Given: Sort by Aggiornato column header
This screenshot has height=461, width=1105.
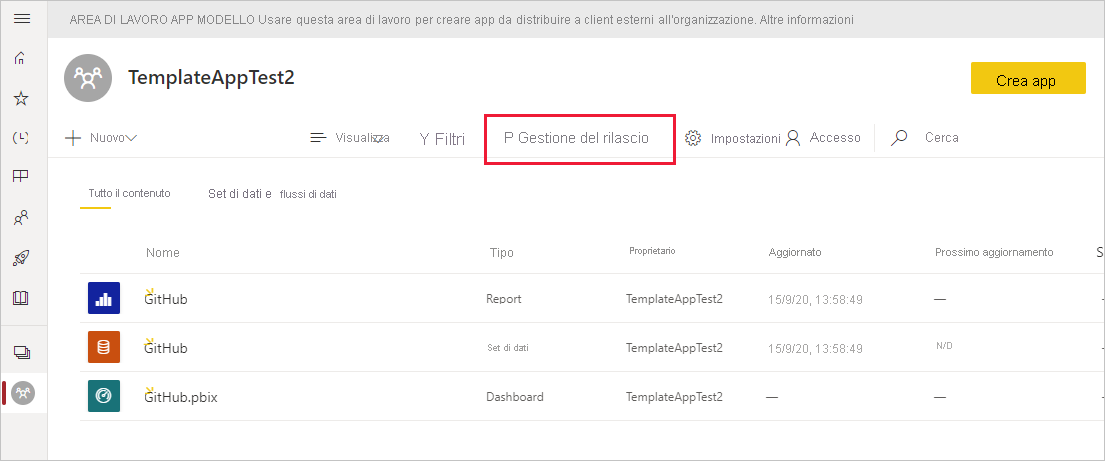Looking at the screenshot, I should 795,252.
